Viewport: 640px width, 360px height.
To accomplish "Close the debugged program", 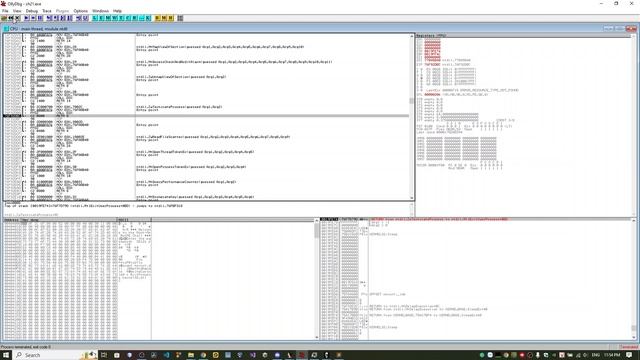I will click(x=17, y=18).
